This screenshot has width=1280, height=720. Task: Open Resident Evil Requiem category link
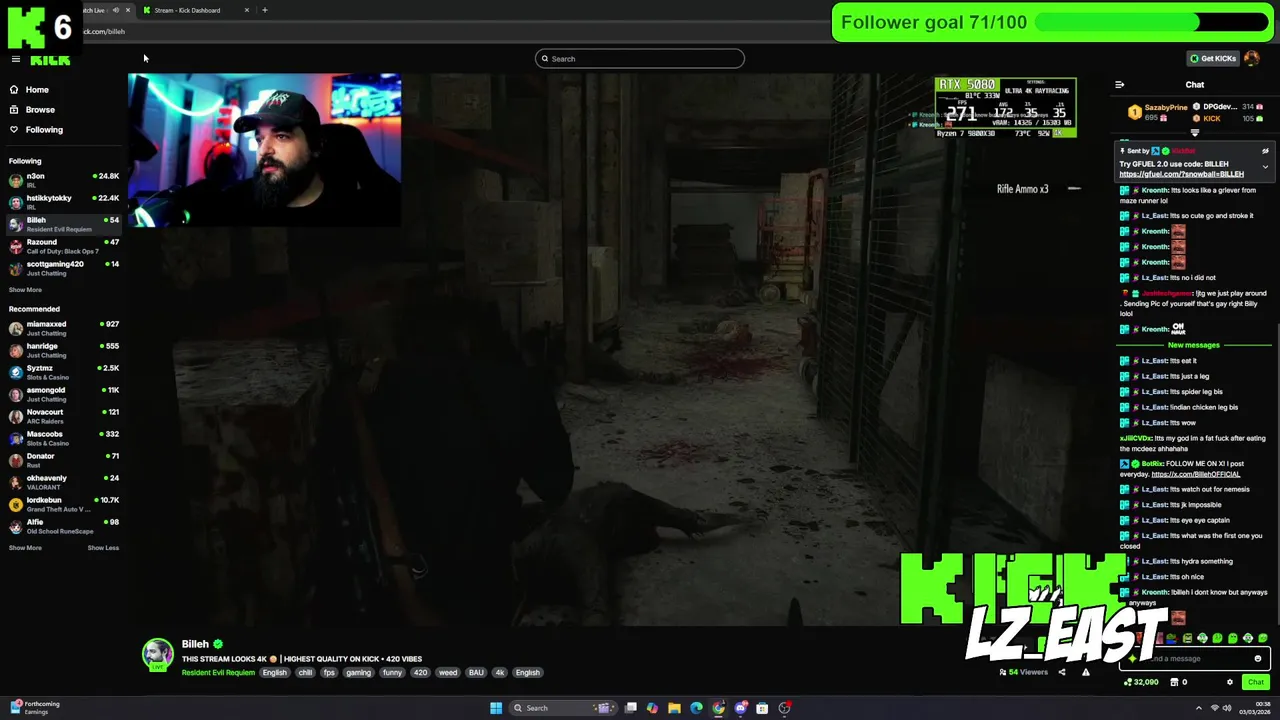coord(218,673)
